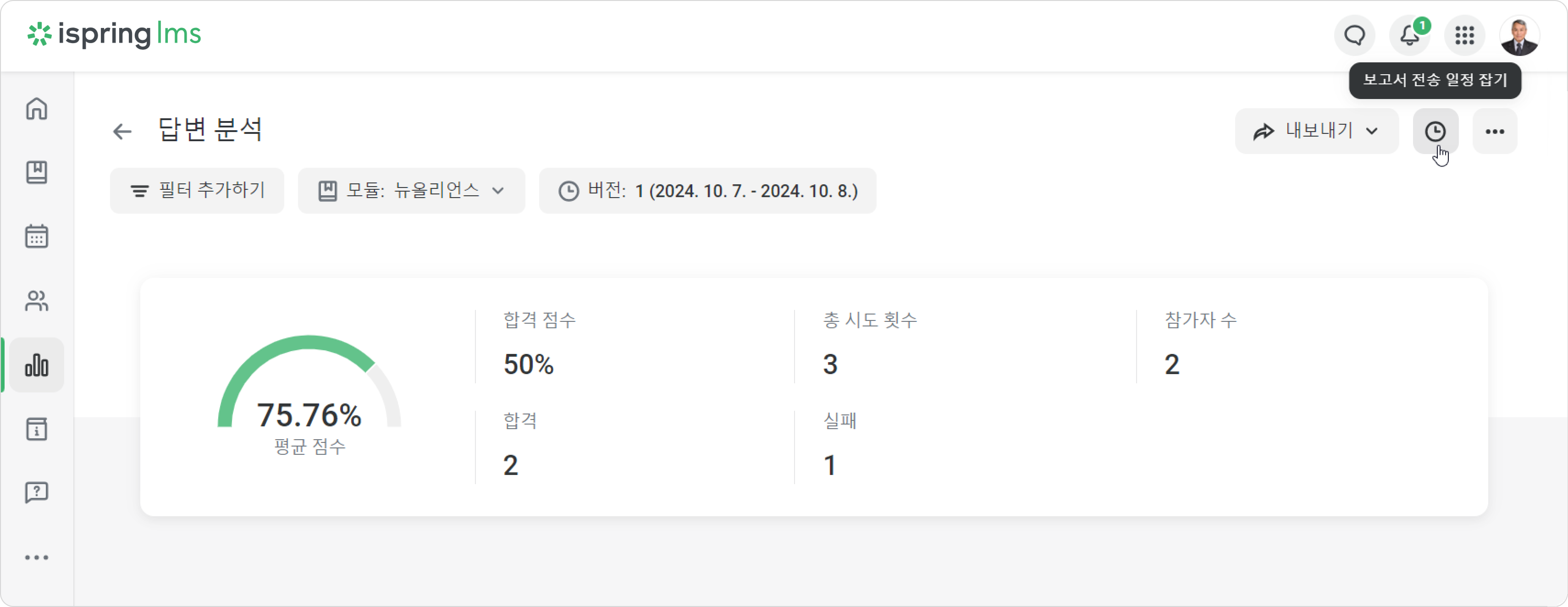The width and height of the screenshot is (1568, 607).
Task: Click the iSpring LMS logo
Action: pos(114,35)
